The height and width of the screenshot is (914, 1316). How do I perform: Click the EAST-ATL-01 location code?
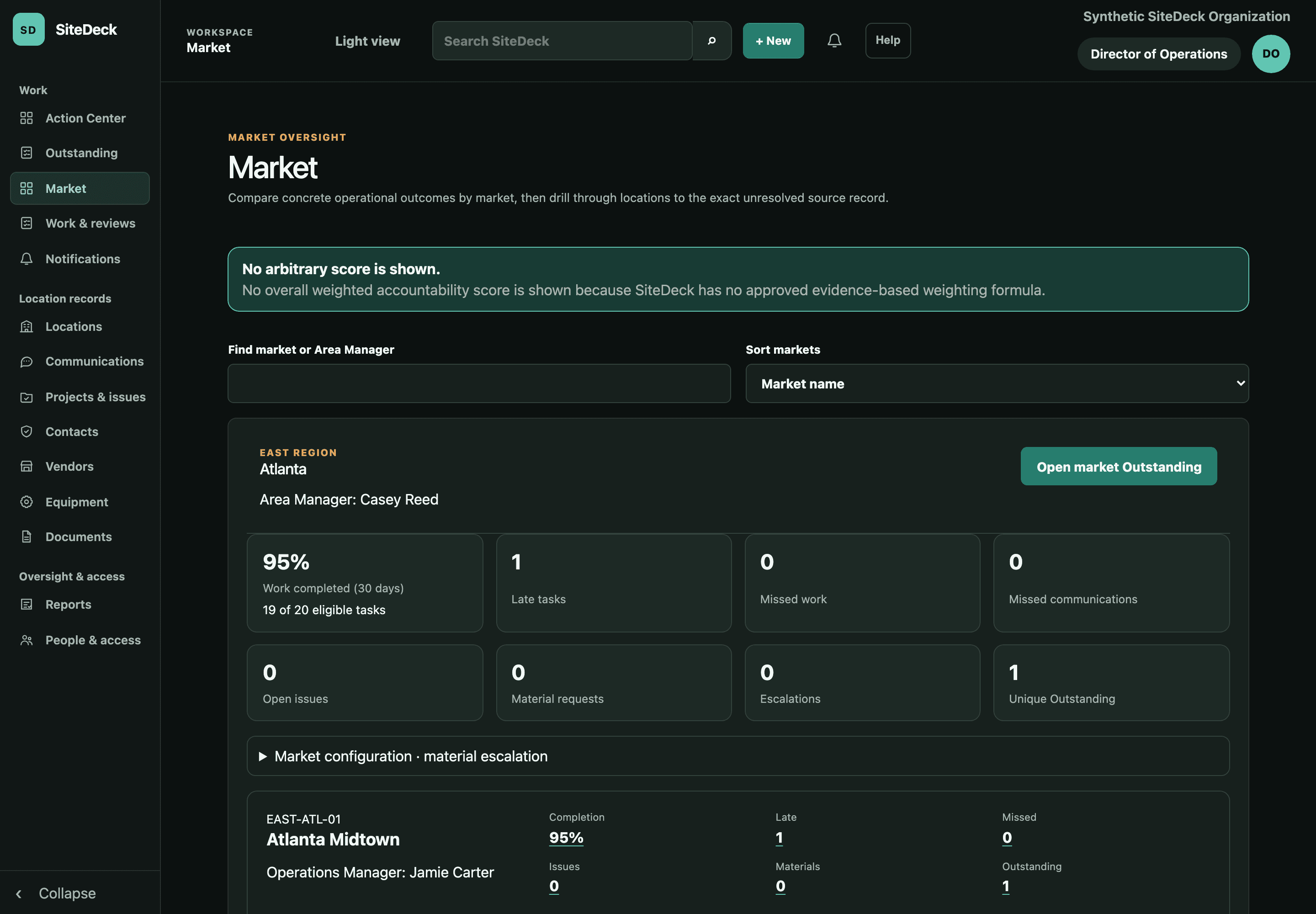[303, 819]
